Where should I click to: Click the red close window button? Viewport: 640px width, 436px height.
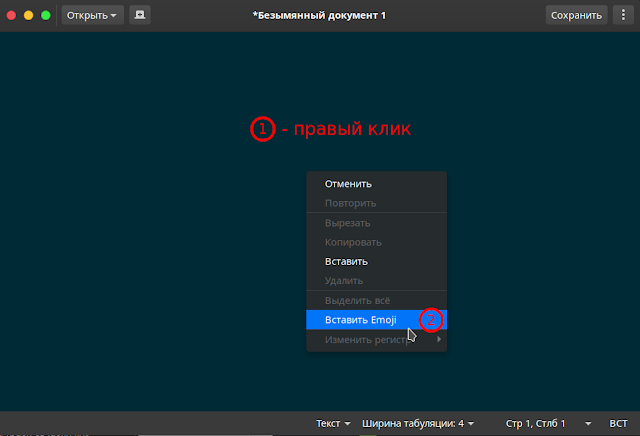[x=11, y=16]
